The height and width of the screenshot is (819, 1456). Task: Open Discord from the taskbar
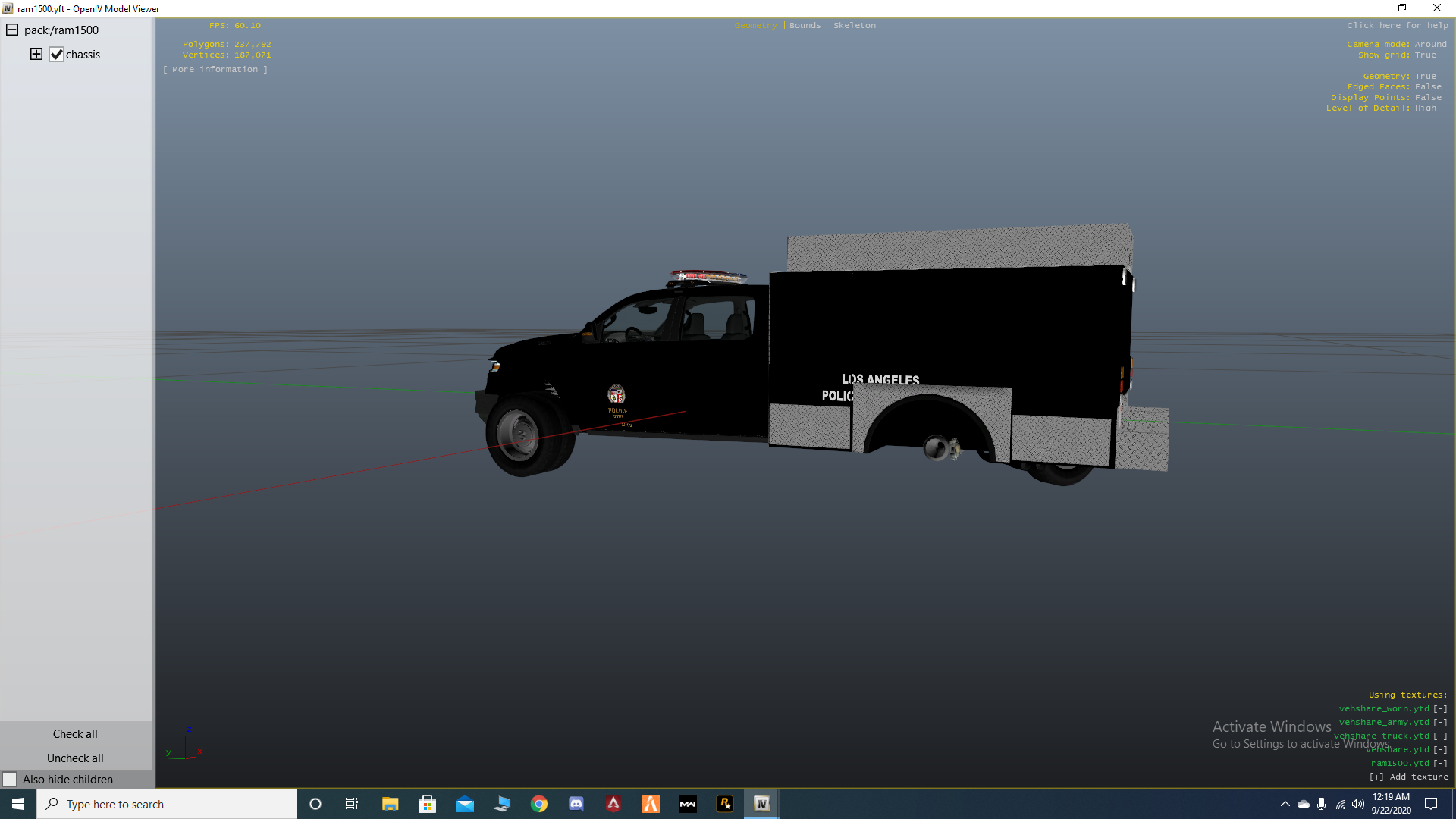click(576, 804)
